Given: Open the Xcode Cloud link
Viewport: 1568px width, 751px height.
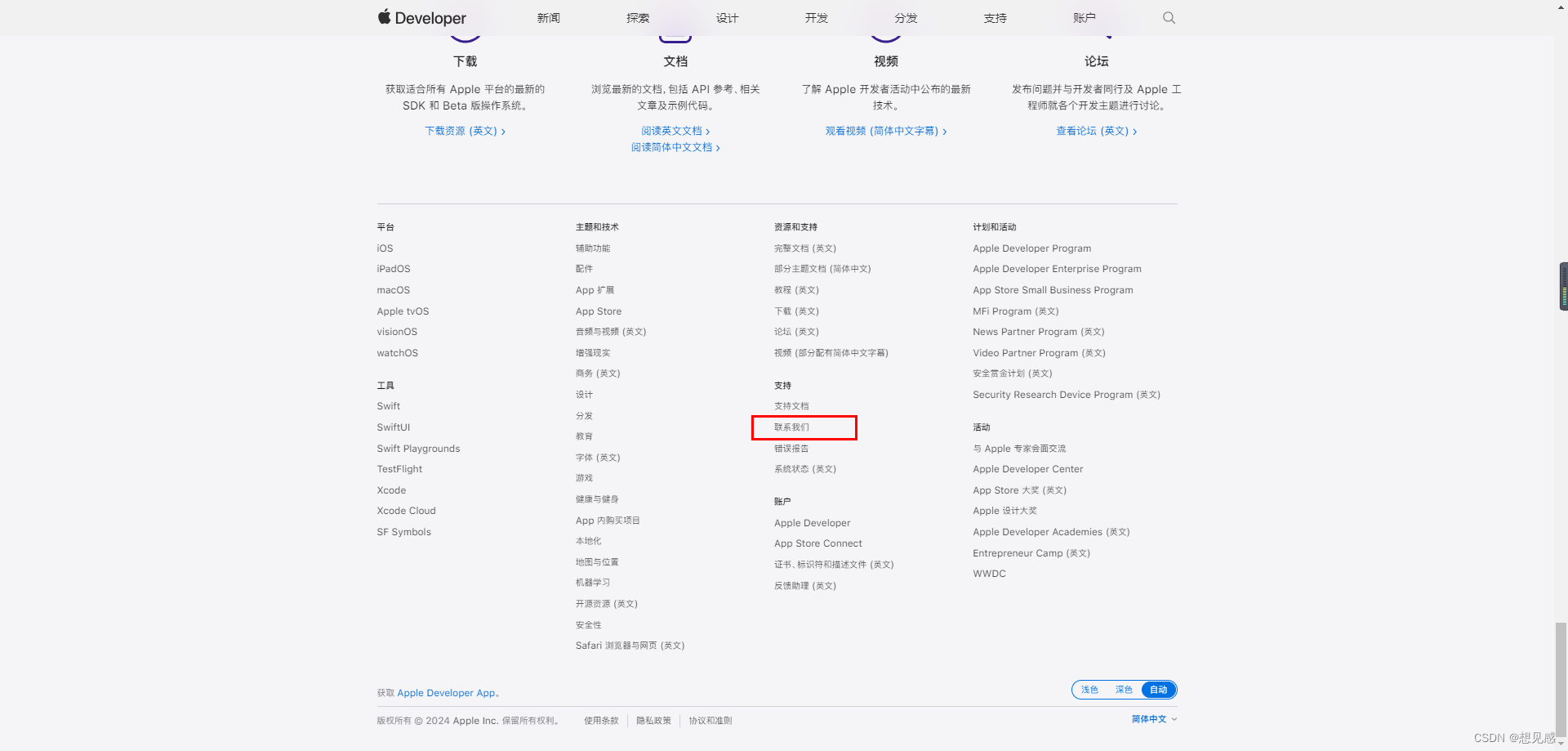Looking at the screenshot, I should [x=406, y=511].
